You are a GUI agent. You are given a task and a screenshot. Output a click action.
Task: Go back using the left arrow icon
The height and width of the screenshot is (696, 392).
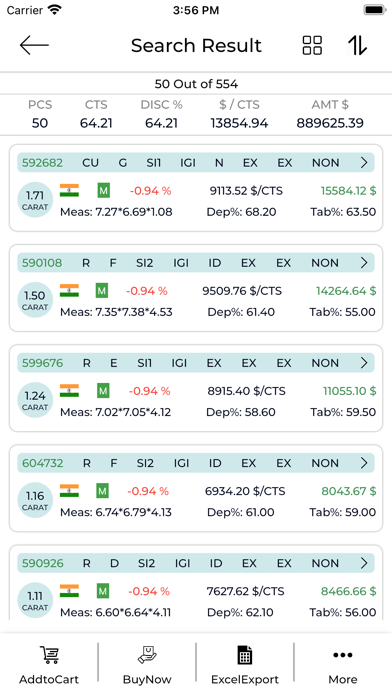coord(34,45)
